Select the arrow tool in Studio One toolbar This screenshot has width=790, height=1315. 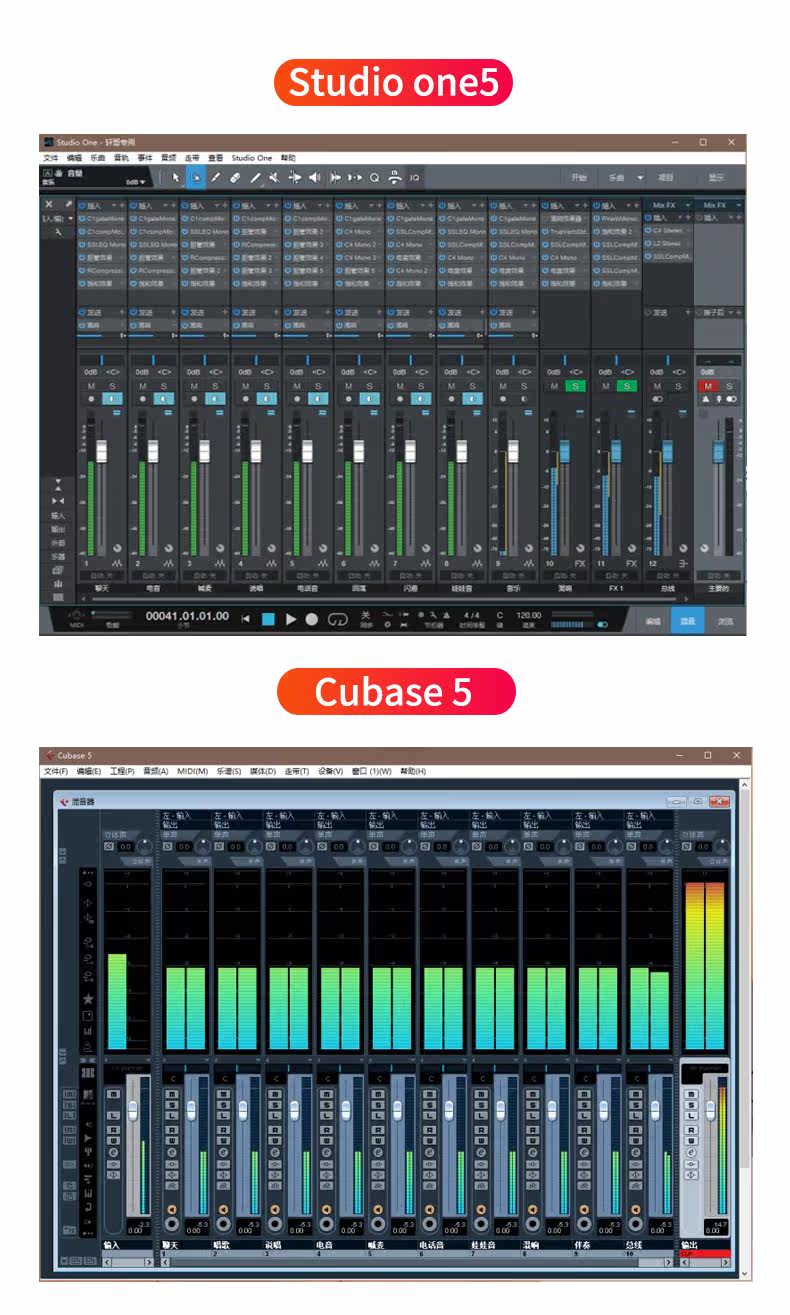176,177
